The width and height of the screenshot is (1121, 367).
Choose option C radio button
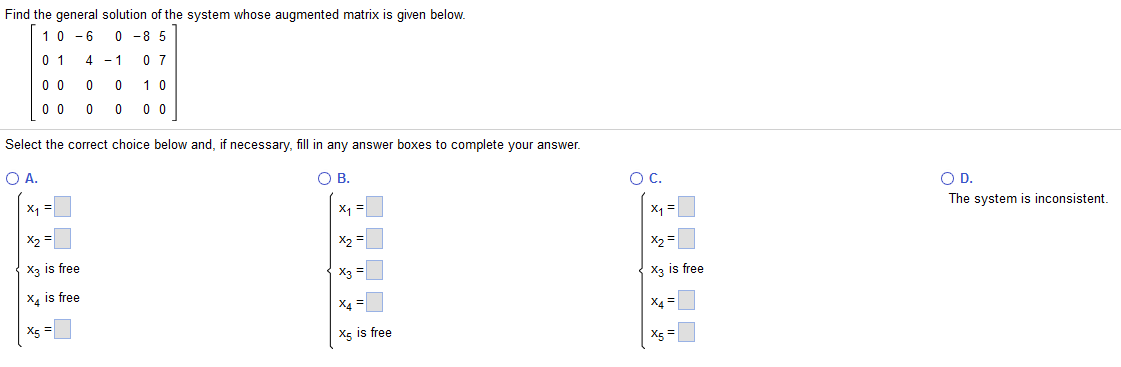click(638, 179)
